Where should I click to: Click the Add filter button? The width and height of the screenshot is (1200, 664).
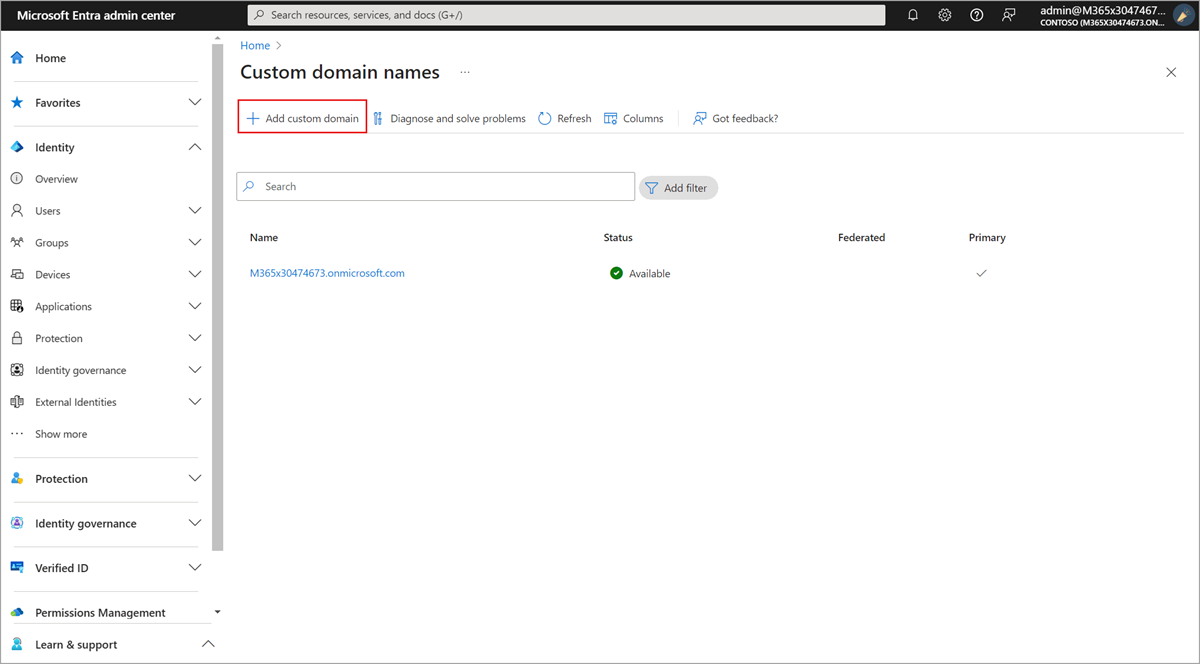pyautogui.click(x=678, y=188)
